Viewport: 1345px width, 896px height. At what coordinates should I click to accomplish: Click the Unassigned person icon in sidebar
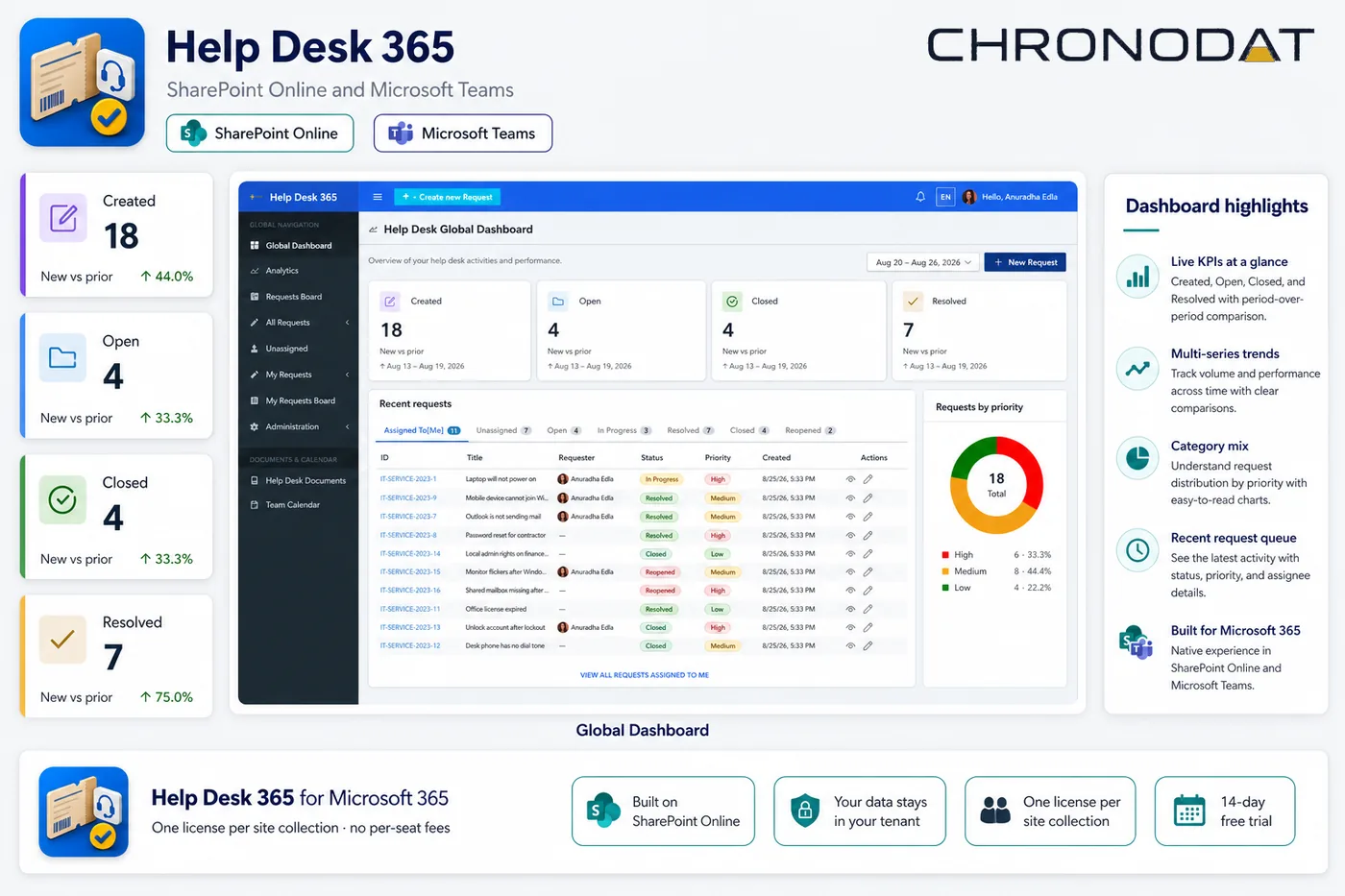tap(255, 349)
